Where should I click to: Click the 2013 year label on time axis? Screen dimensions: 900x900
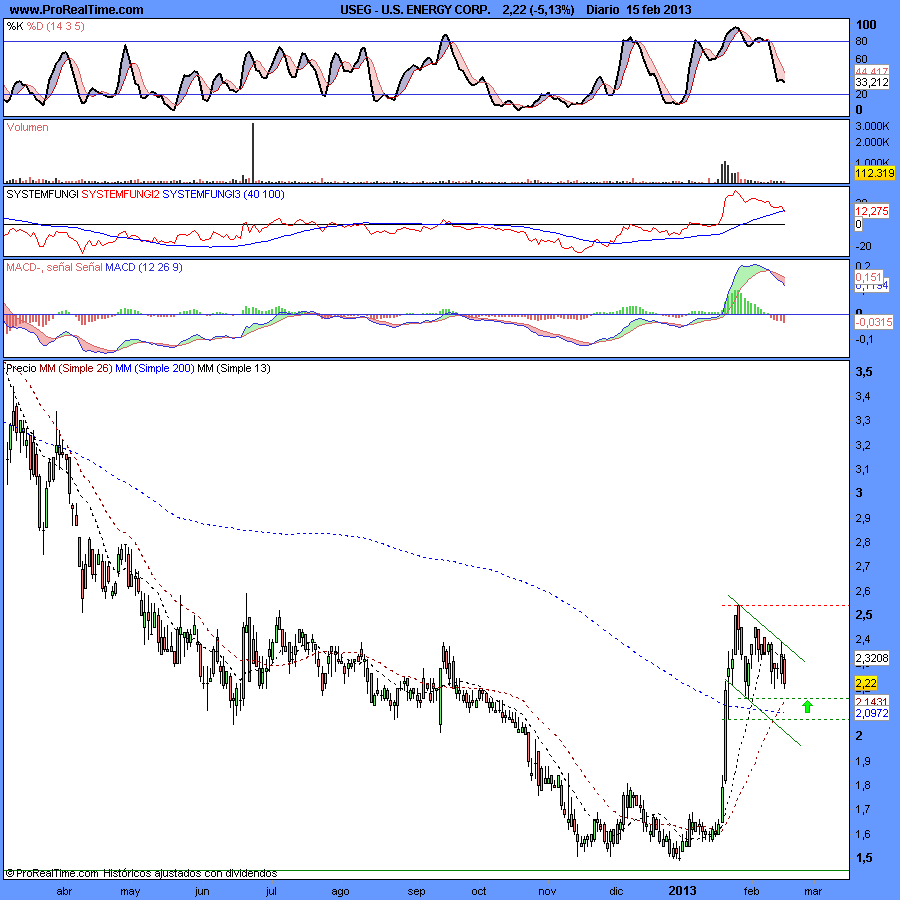point(682,891)
